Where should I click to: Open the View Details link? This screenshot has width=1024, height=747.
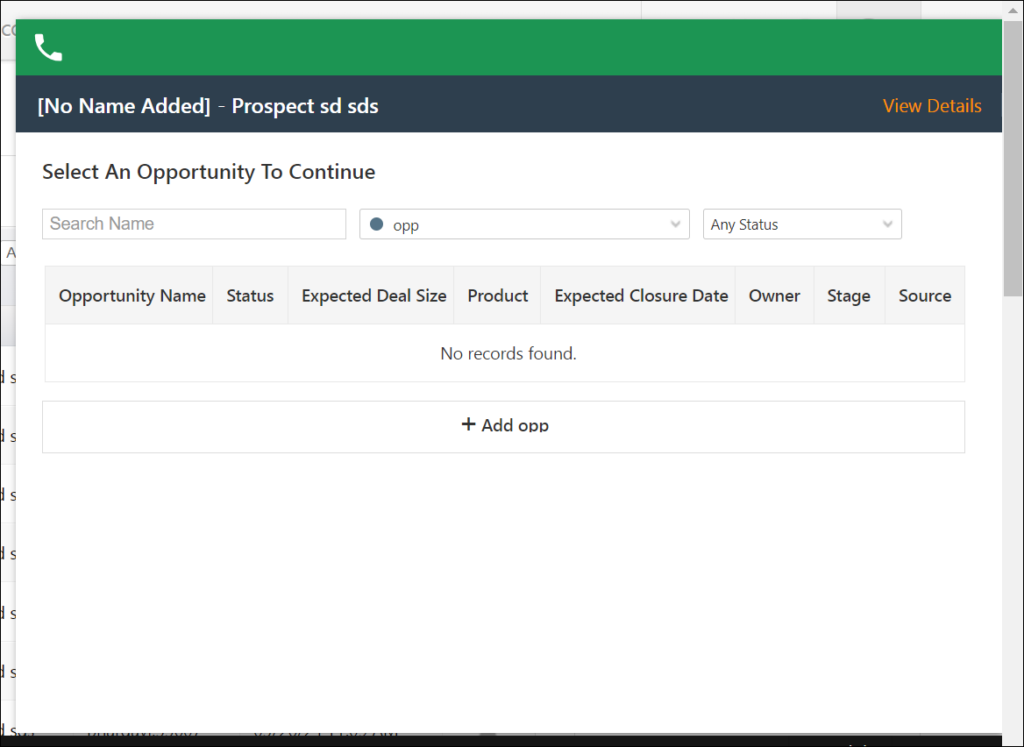pos(931,106)
